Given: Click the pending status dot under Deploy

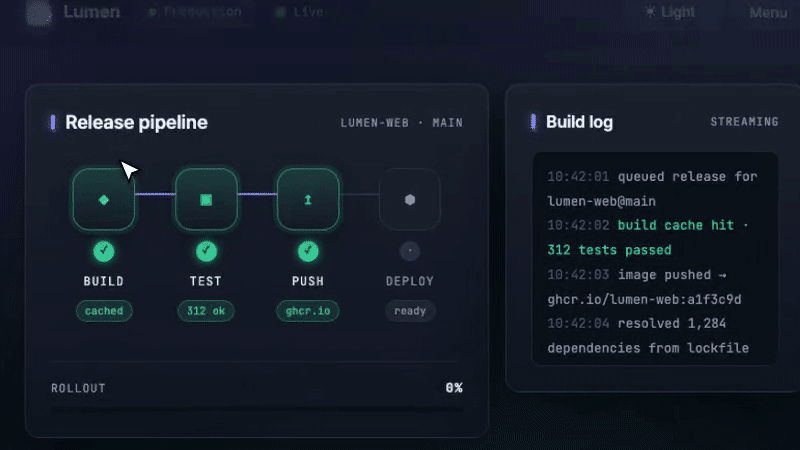Looking at the screenshot, I should click(410, 251).
